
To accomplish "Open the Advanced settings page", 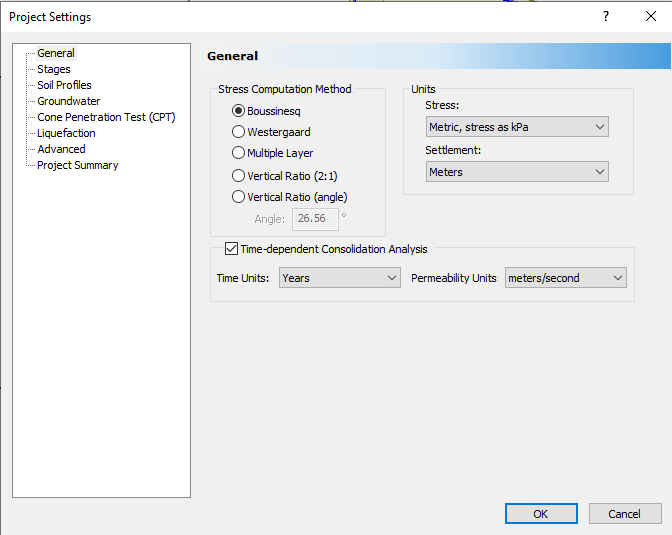I will pos(61,149).
